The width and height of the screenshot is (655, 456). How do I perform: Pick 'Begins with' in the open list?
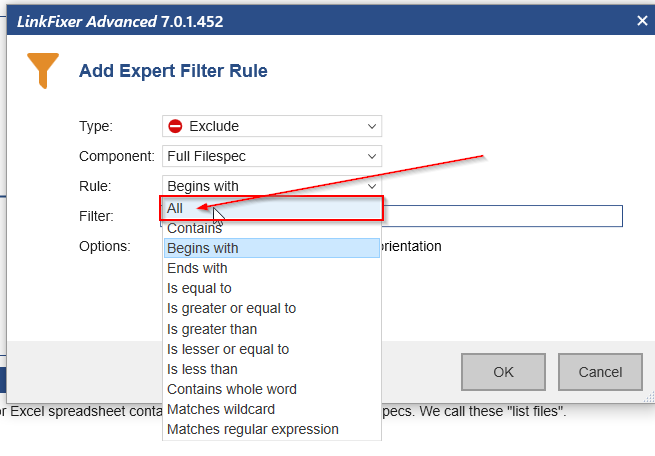coord(272,248)
